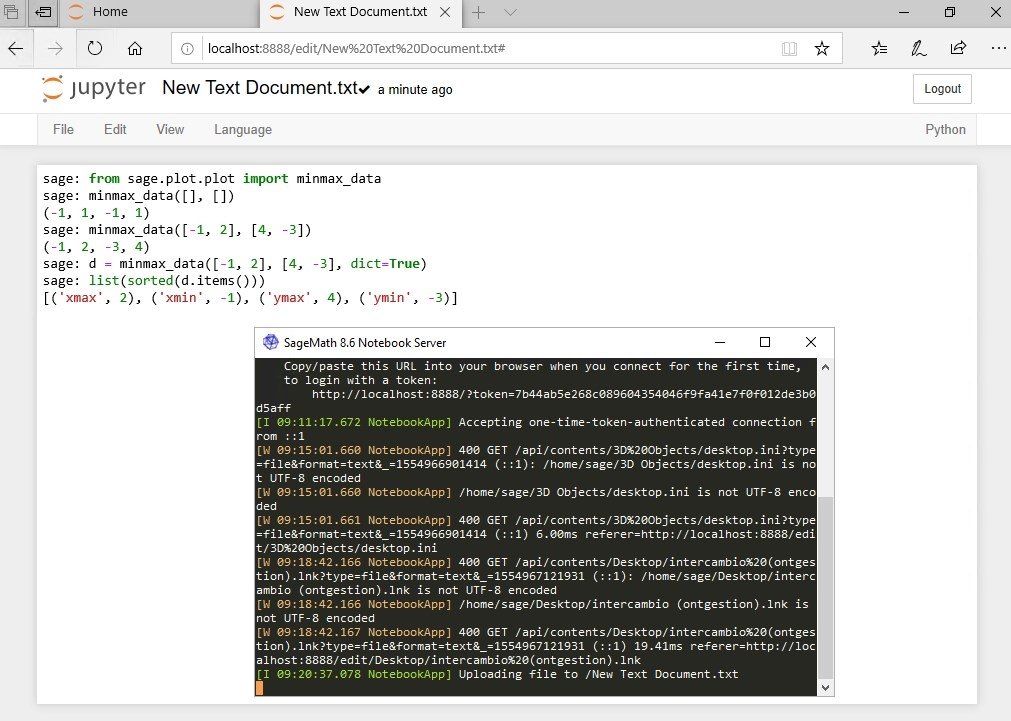The width and height of the screenshot is (1011, 721).
Task: Click the site info icon in address bar
Action: click(x=187, y=48)
